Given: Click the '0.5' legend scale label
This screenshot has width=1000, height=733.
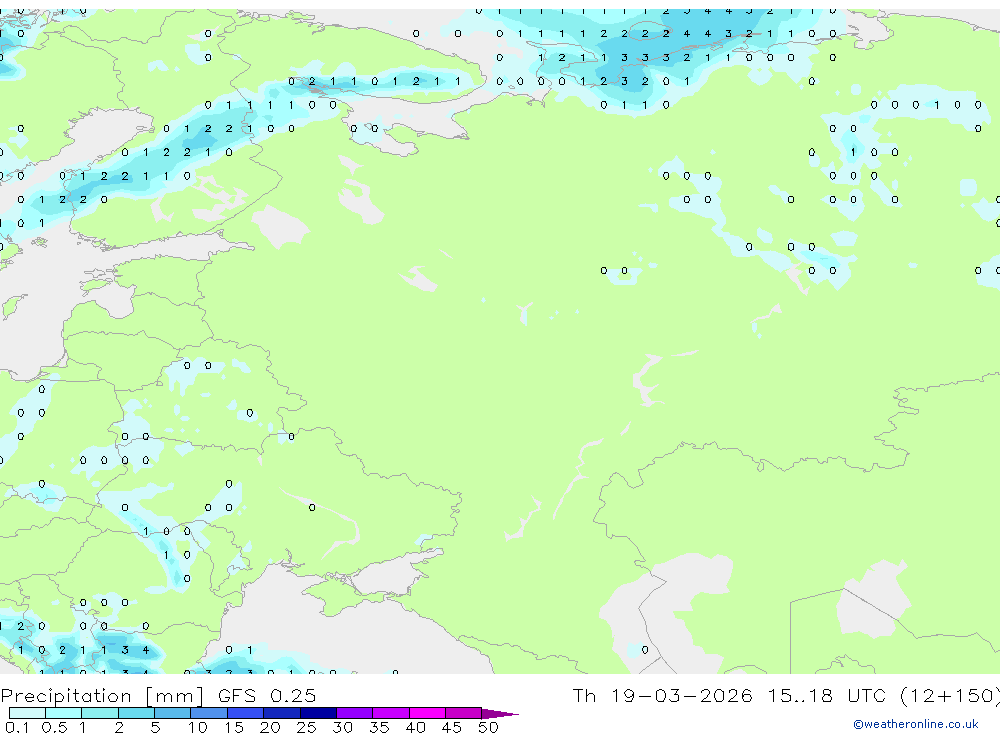Looking at the screenshot, I should (54, 727).
